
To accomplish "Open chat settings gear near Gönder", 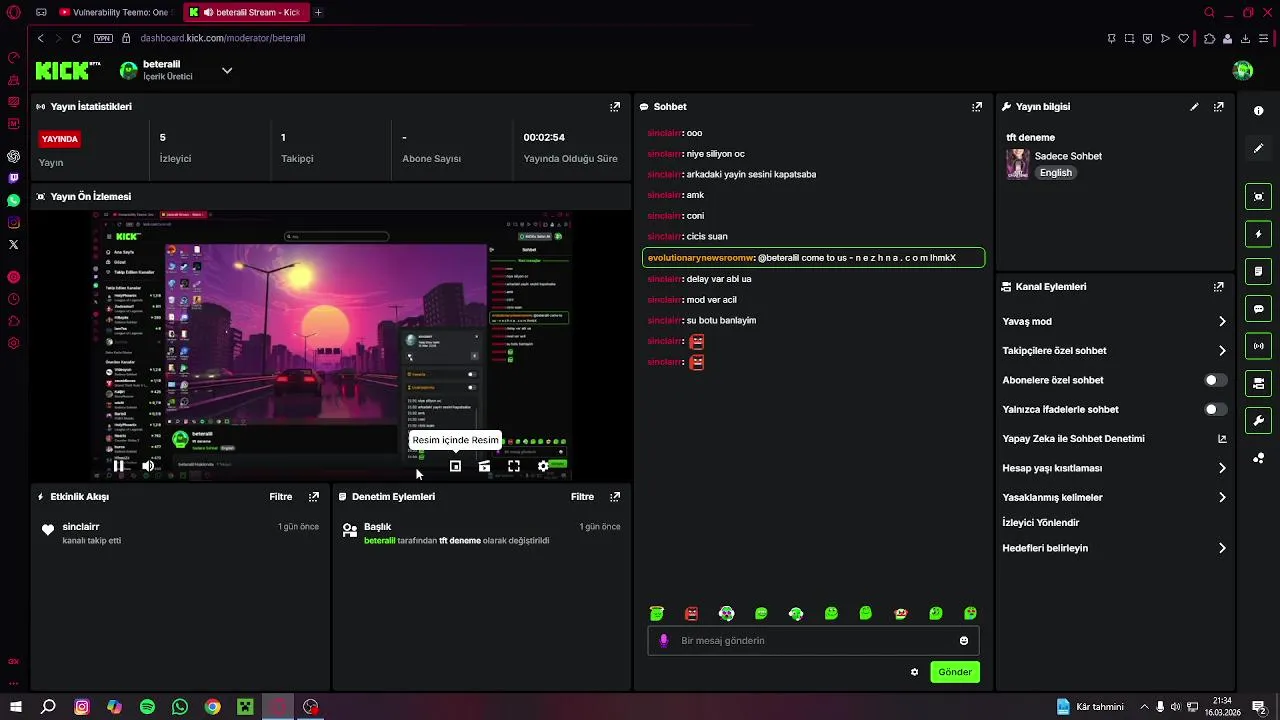I will [914, 672].
